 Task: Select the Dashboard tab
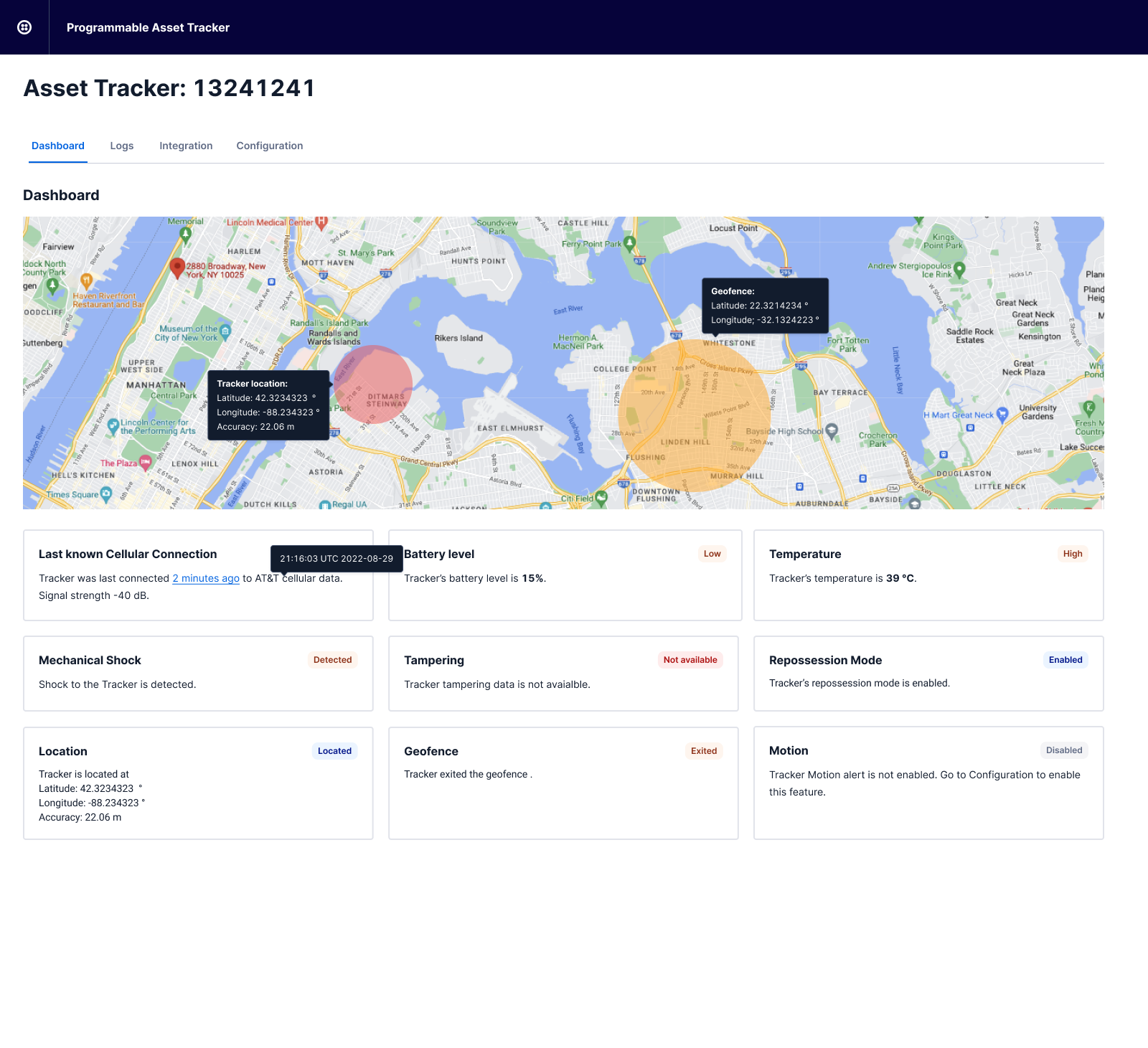[58, 146]
